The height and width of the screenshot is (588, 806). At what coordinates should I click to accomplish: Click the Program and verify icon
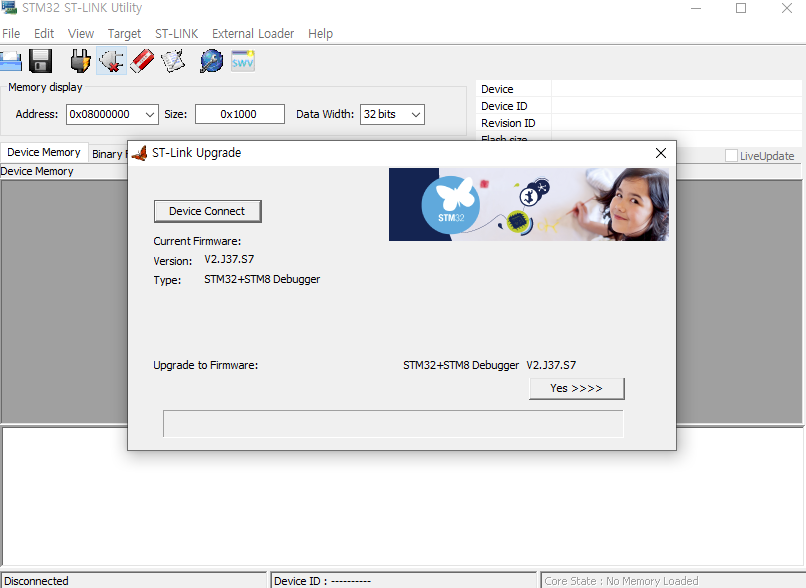[x=173, y=61]
